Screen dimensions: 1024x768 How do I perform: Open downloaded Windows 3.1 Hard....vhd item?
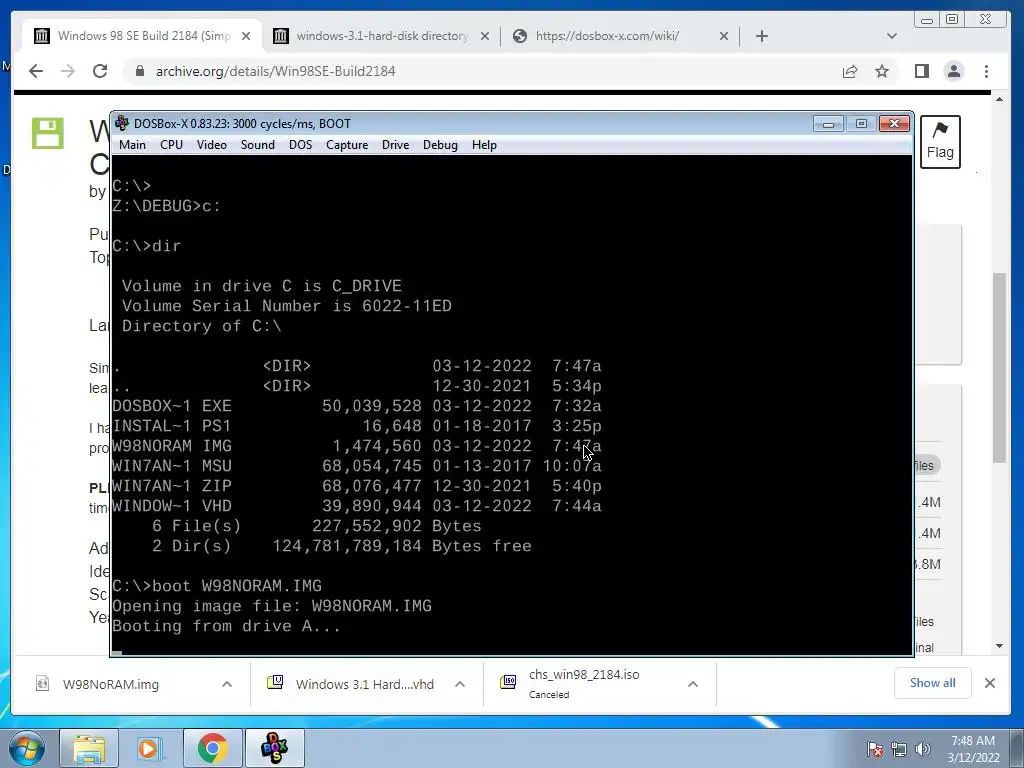(x=364, y=684)
